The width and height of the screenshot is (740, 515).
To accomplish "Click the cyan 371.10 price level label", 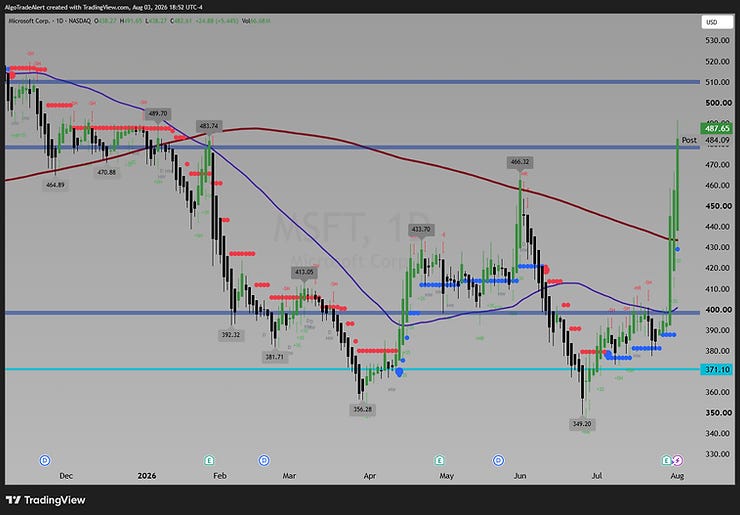I will tap(717, 369).
